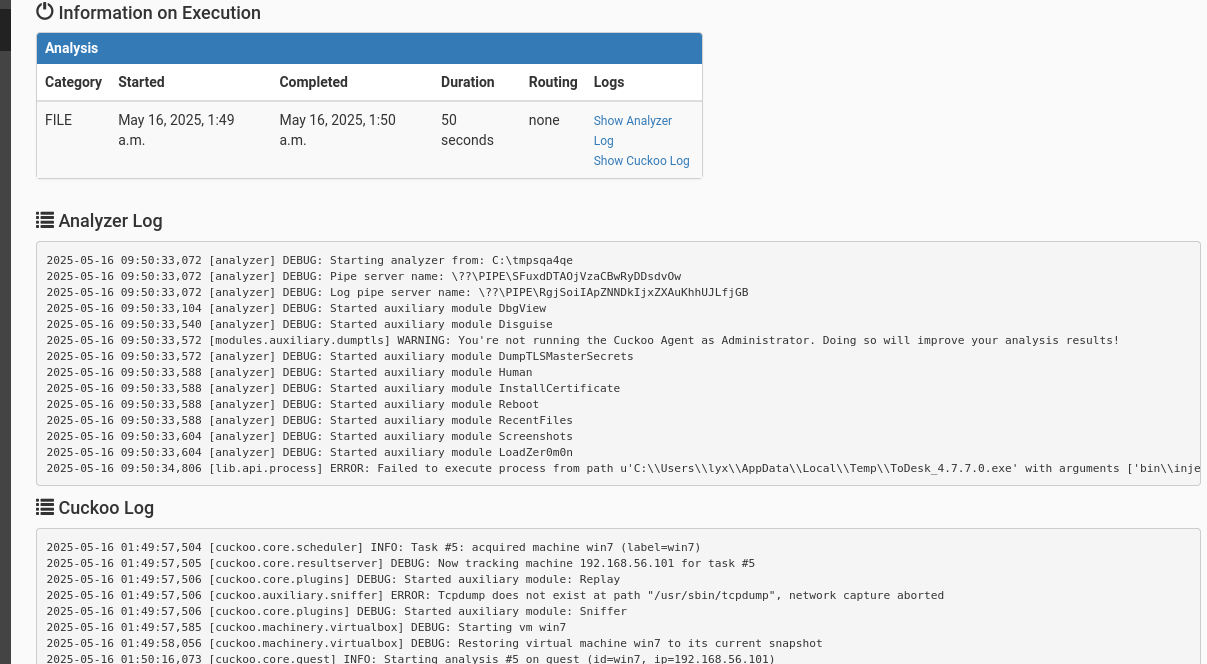This screenshot has height=664, width=1207.
Task: Click the 50 seconds duration value
Action: click(x=467, y=130)
